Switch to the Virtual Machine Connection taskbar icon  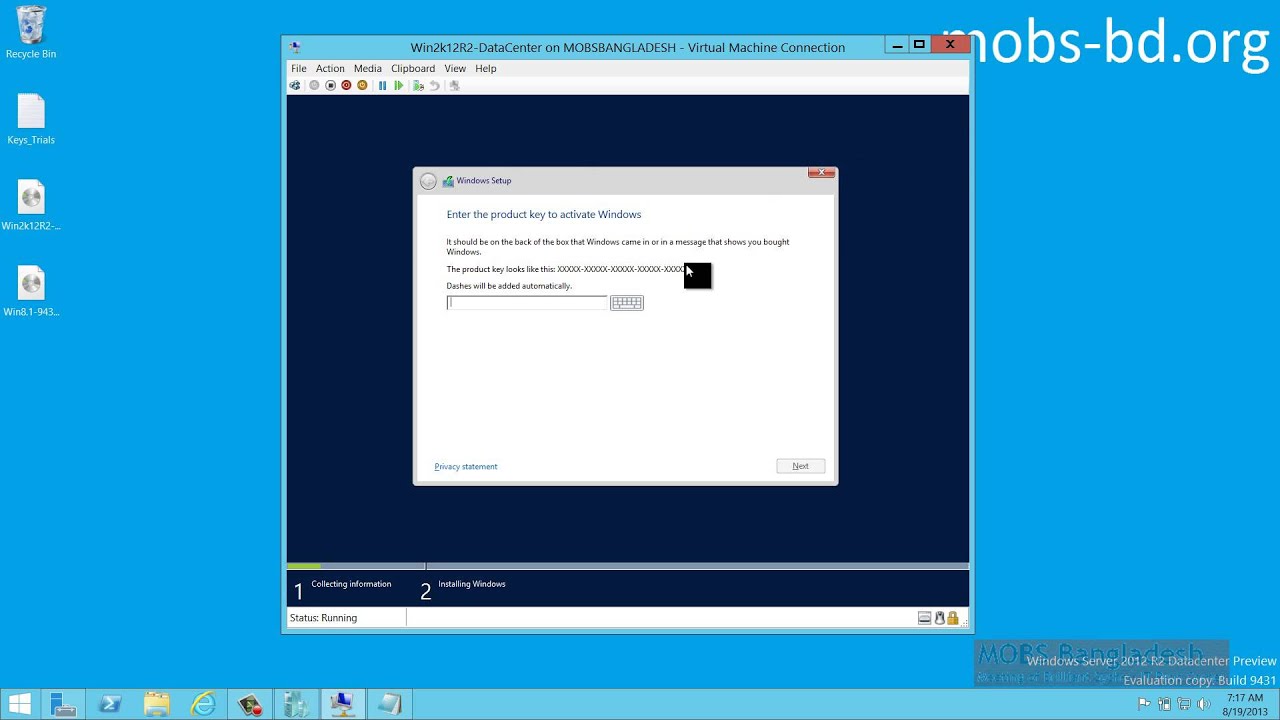tap(342, 704)
